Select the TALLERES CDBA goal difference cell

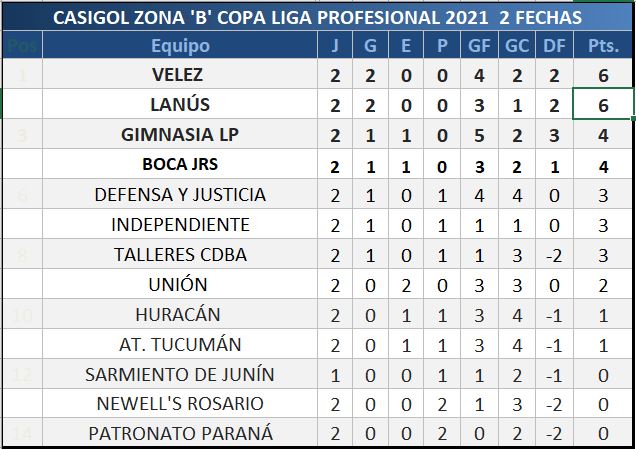pyautogui.click(x=554, y=254)
